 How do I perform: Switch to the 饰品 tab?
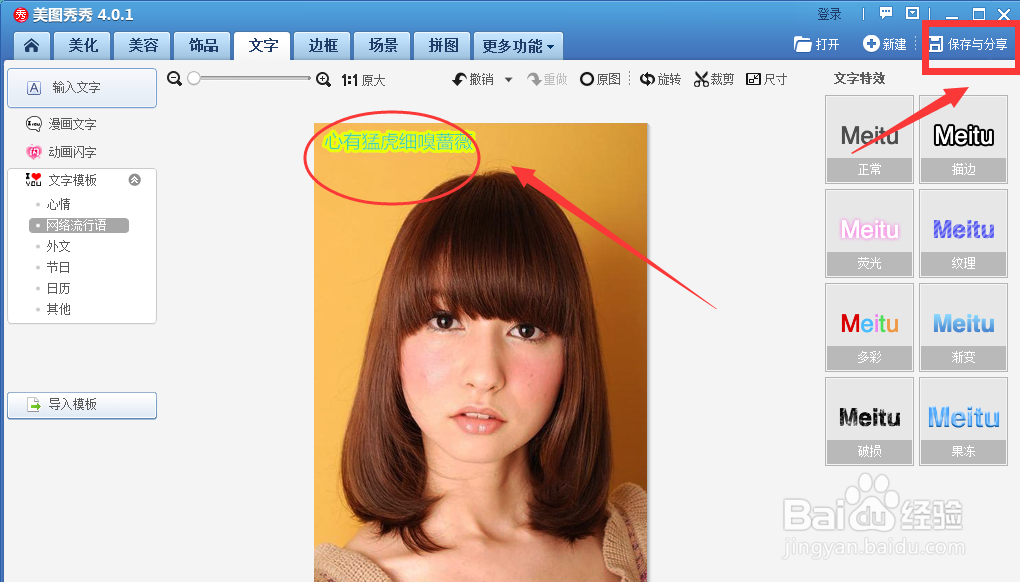(x=203, y=46)
